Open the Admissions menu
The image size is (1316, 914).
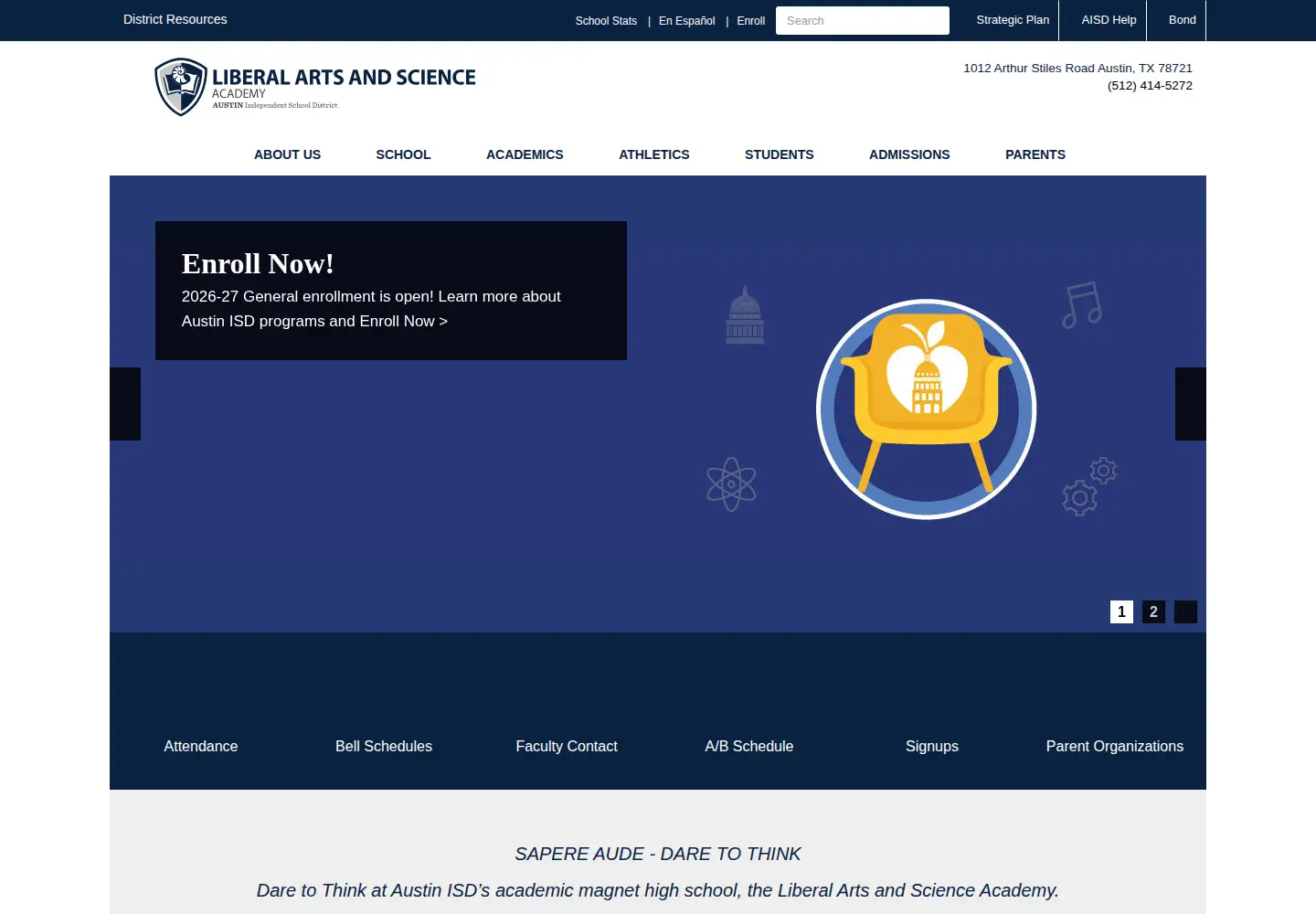pyautogui.click(x=909, y=154)
